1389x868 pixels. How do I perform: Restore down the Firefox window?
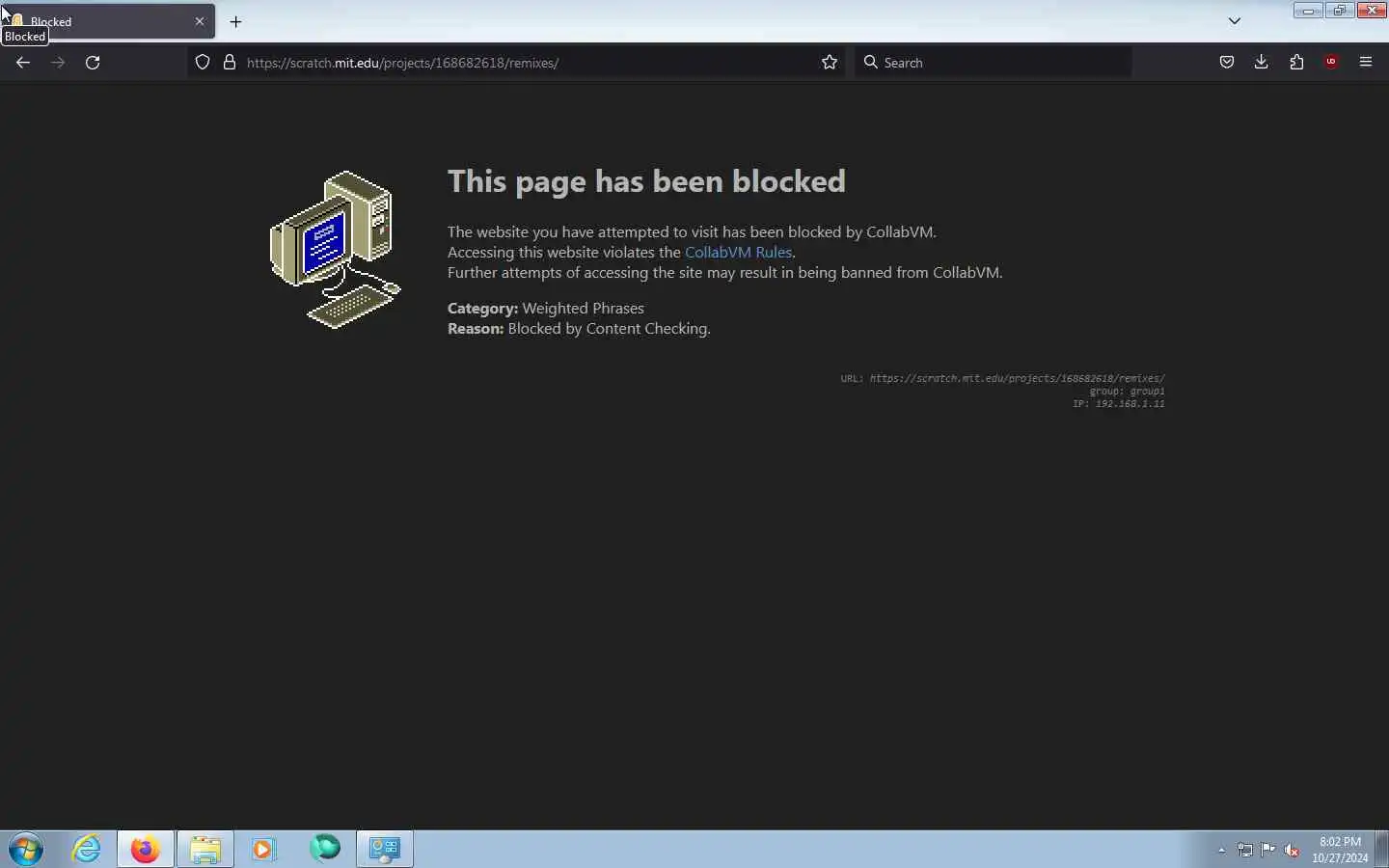tap(1339, 11)
